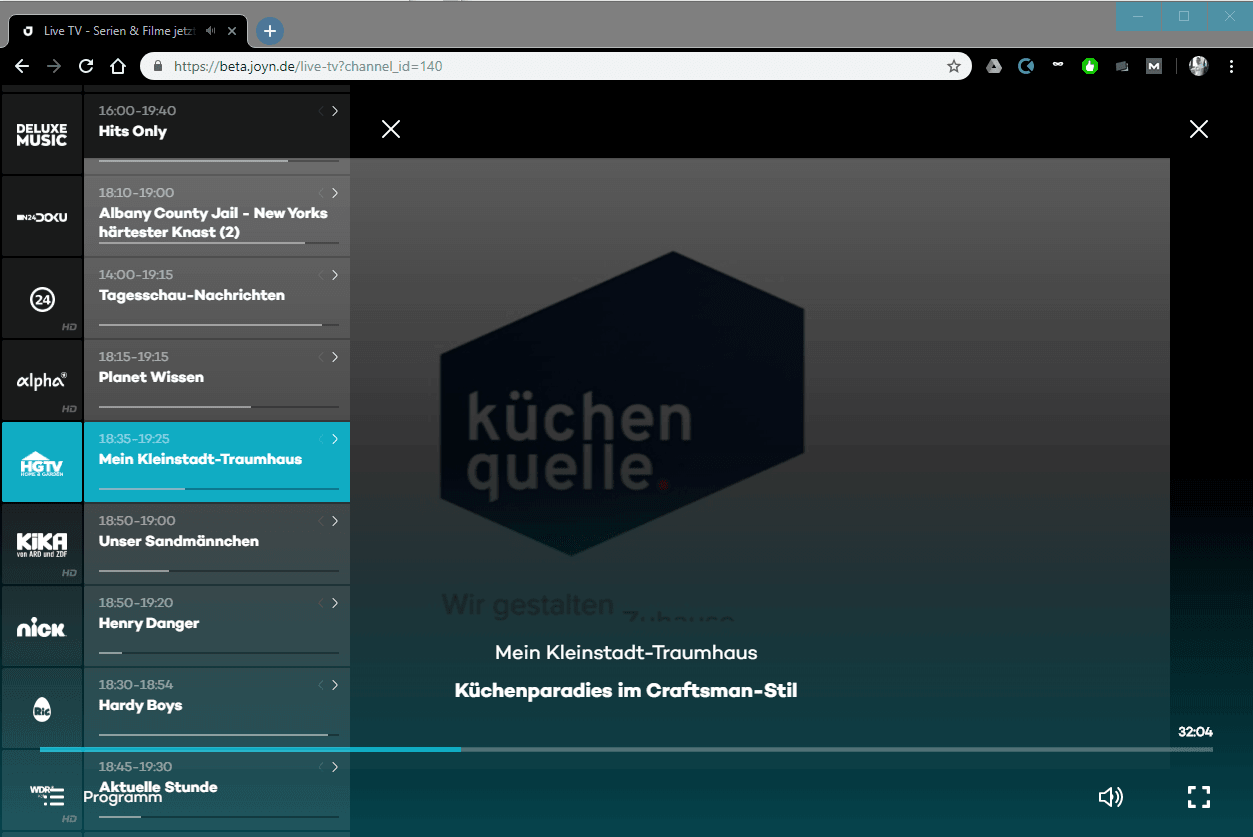Show next program for Tagesschau-Nachrichten
1253x837 pixels.
tap(335, 275)
